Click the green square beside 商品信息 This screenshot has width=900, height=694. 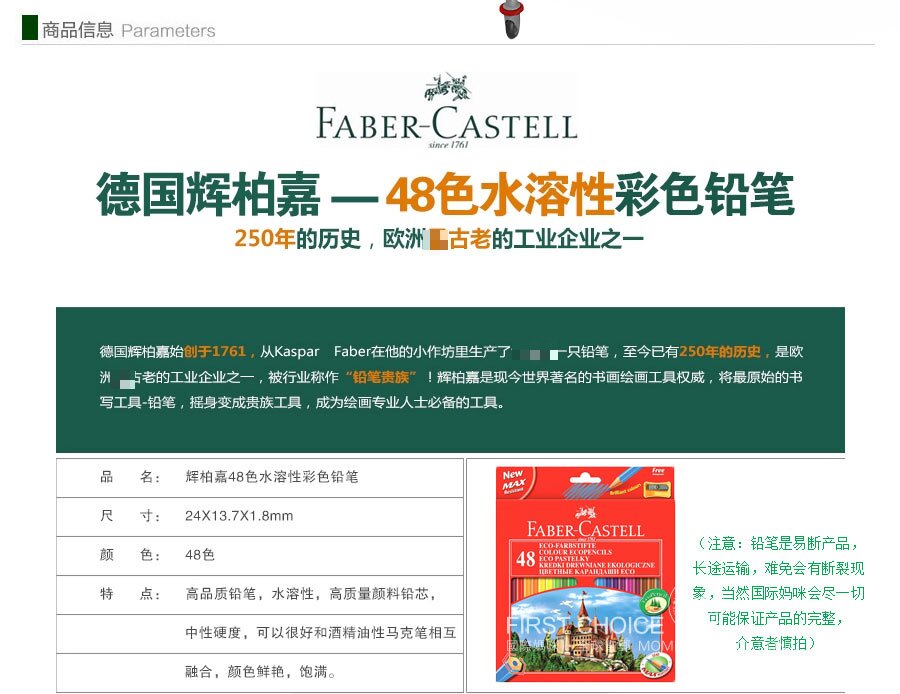(29, 28)
